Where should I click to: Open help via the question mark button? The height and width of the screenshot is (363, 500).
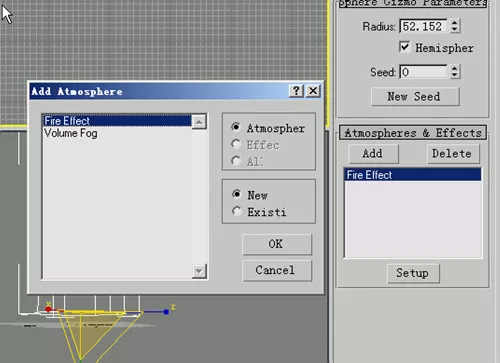pyautogui.click(x=296, y=91)
